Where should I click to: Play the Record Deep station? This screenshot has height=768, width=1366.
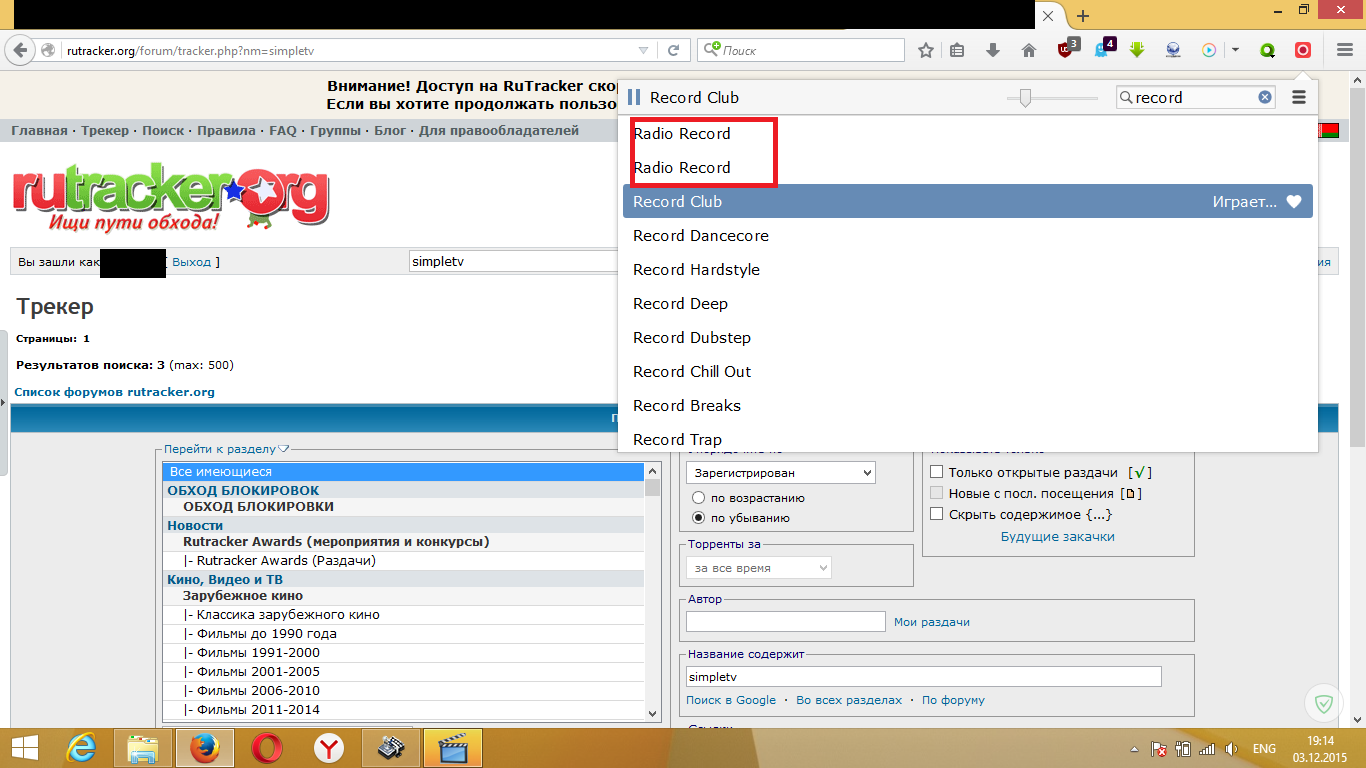[x=967, y=304]
